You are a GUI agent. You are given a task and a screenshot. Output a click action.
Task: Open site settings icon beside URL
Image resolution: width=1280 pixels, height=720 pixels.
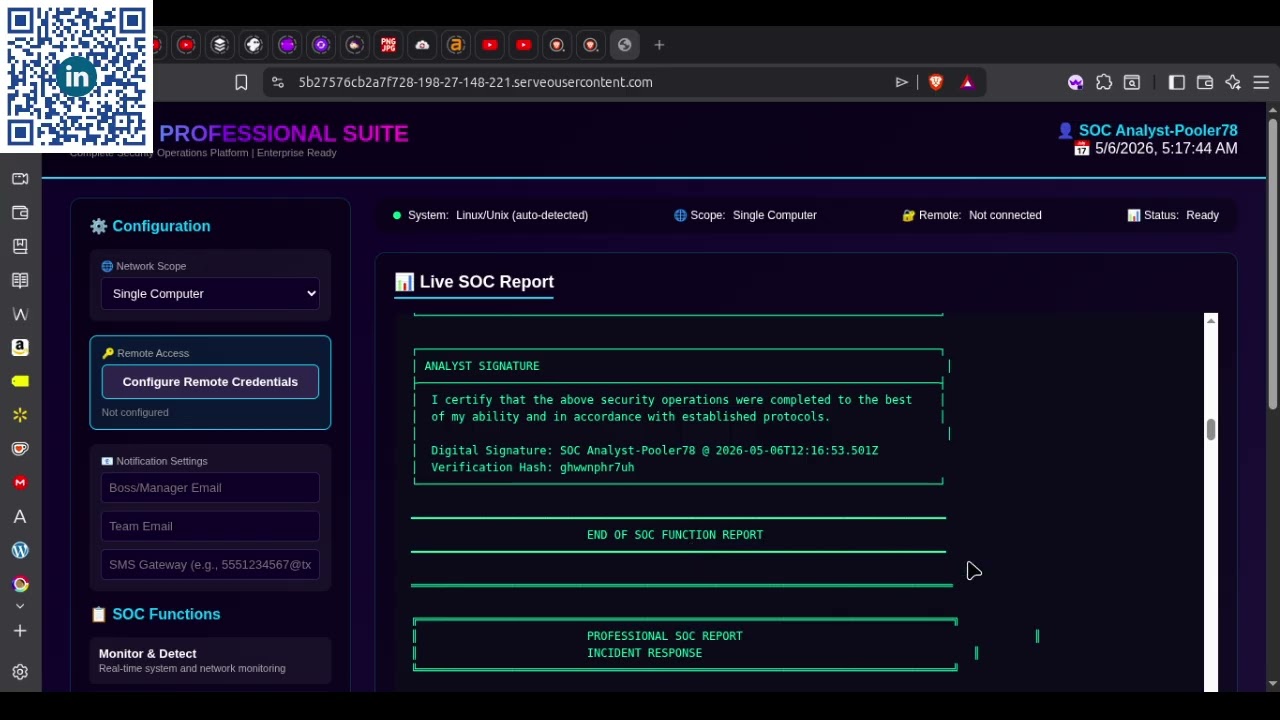278,82
